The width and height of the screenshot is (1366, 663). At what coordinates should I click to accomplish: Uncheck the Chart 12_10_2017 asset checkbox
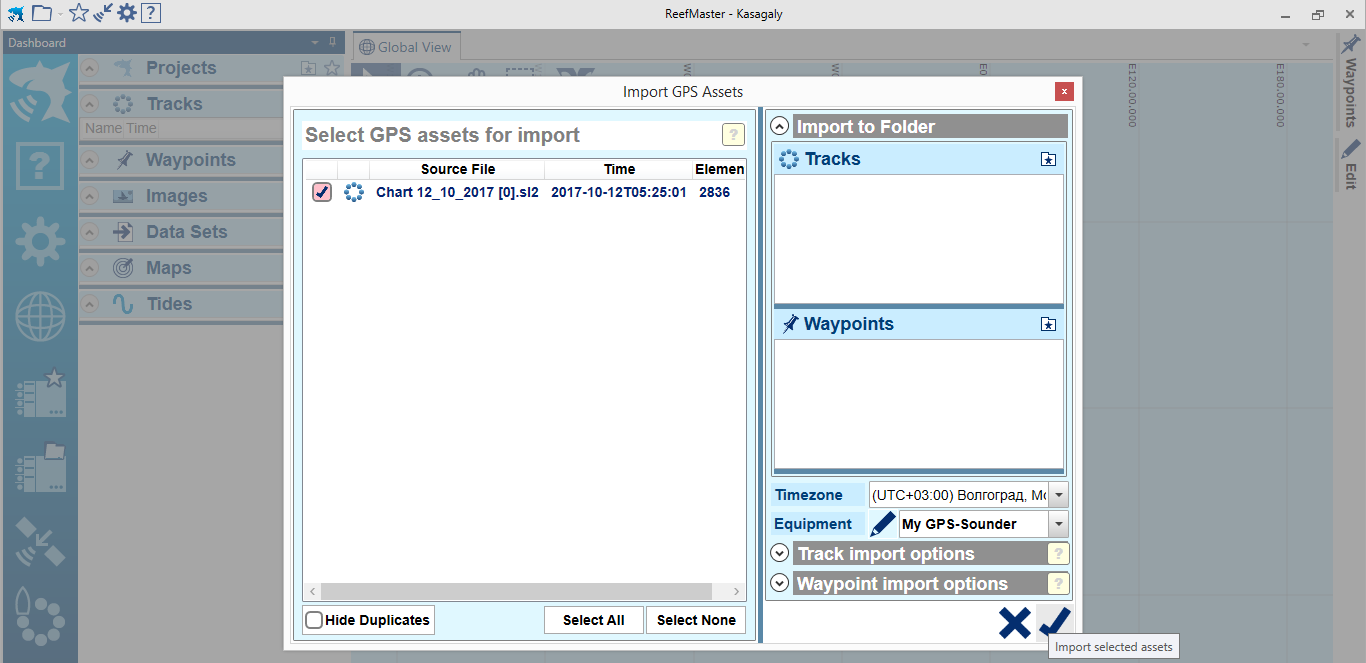click(x=322, y=192)
